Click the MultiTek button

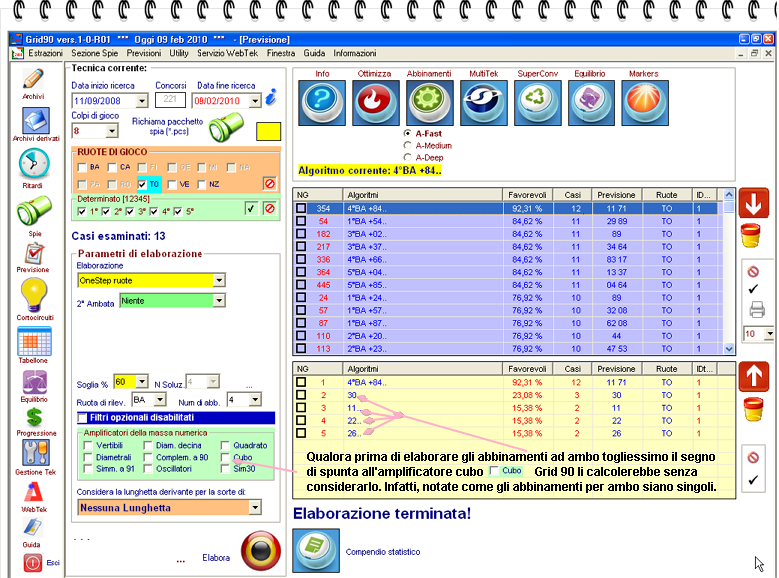click(483, 103)
